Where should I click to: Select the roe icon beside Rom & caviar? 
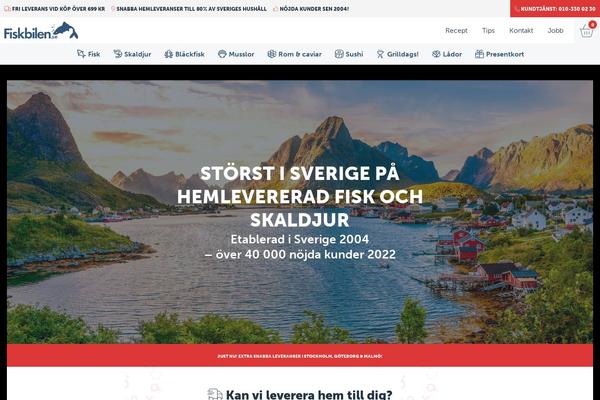click(272, 54)
